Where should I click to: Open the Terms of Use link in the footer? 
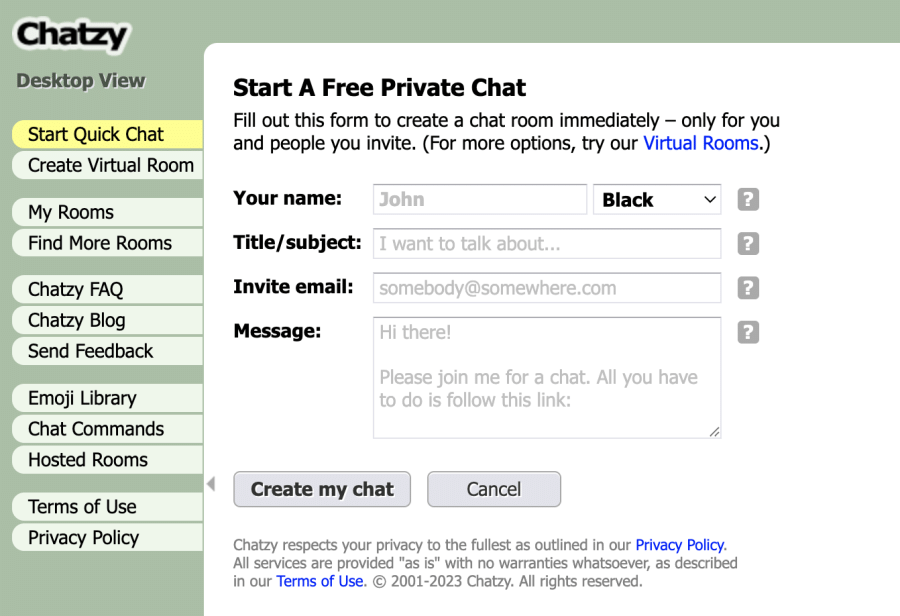click(x=319, y=581)
